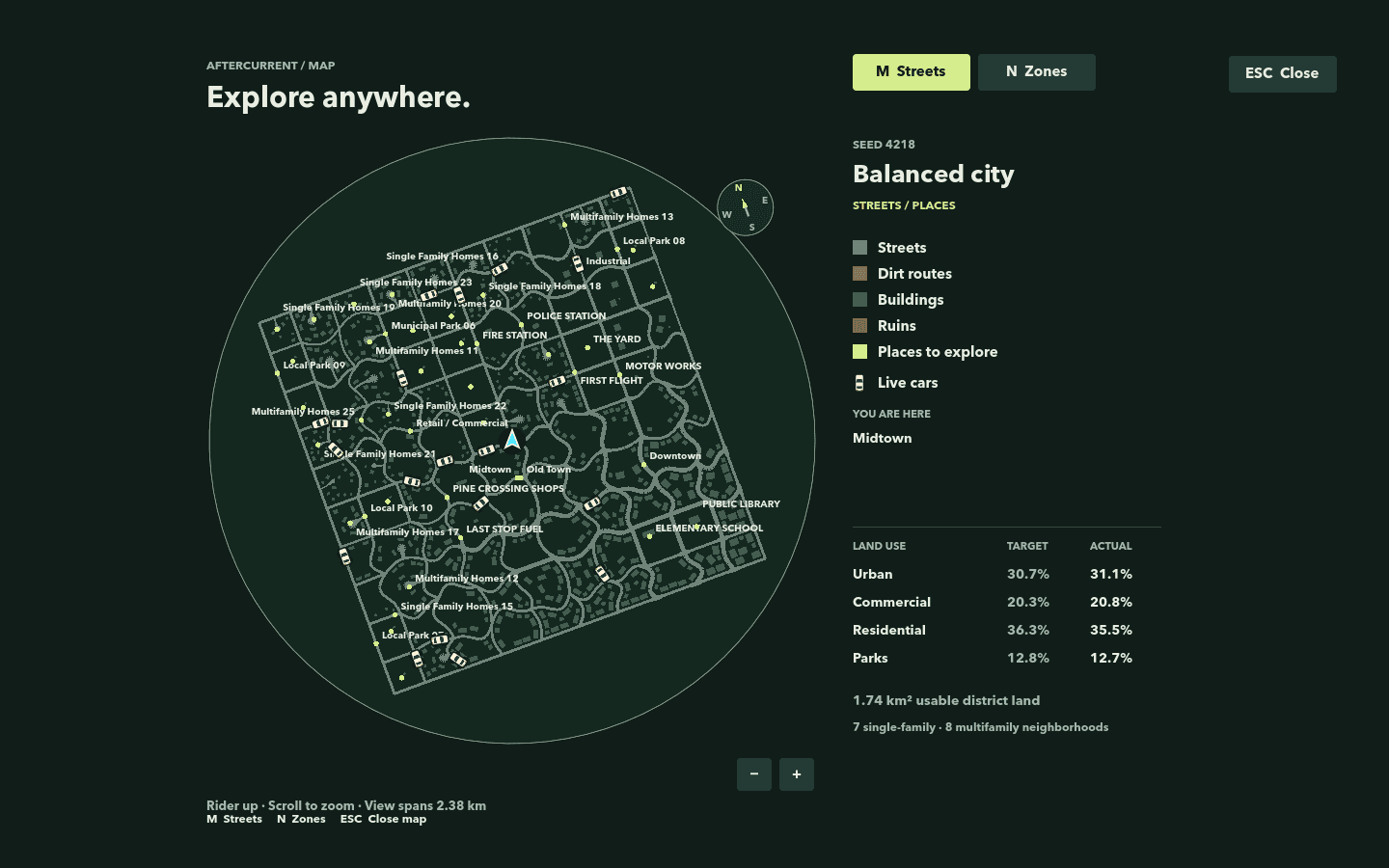Click Multifamily Homes 25 label
1389x868 pixels.
click(303, 412)
